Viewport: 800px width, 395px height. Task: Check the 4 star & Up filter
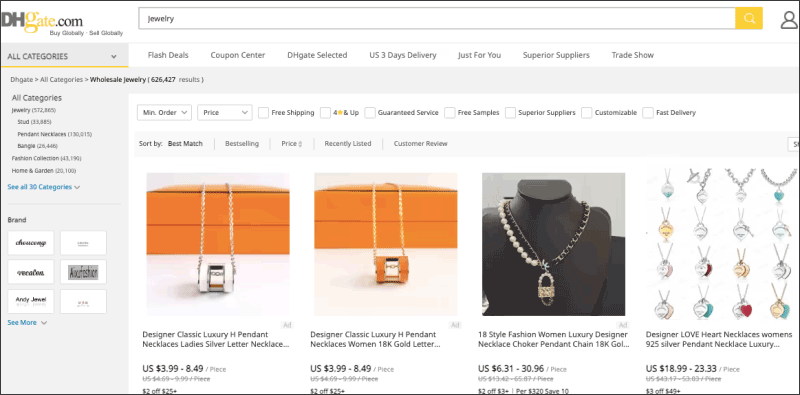tap(326, 113)
